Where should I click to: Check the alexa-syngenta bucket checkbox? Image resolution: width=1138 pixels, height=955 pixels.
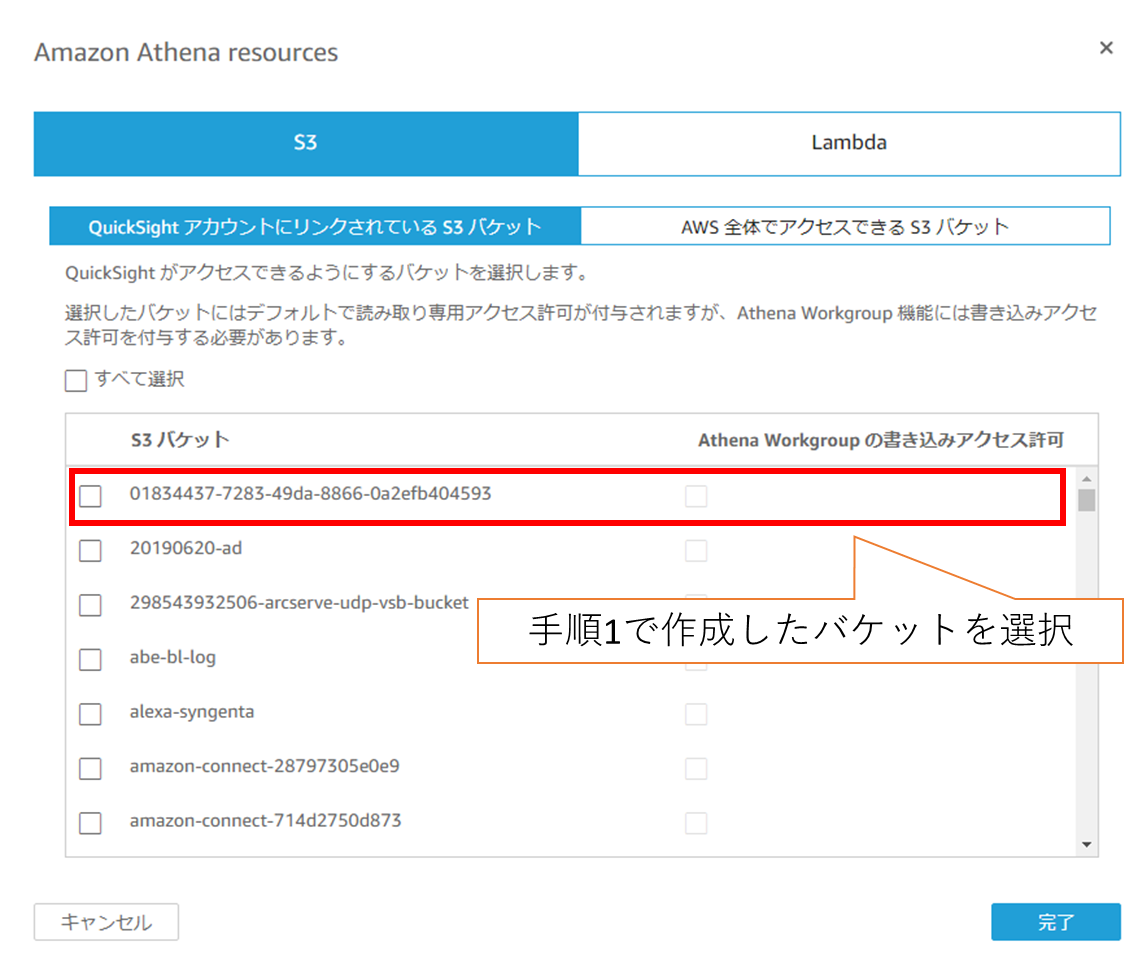click(x=90, y=713)
